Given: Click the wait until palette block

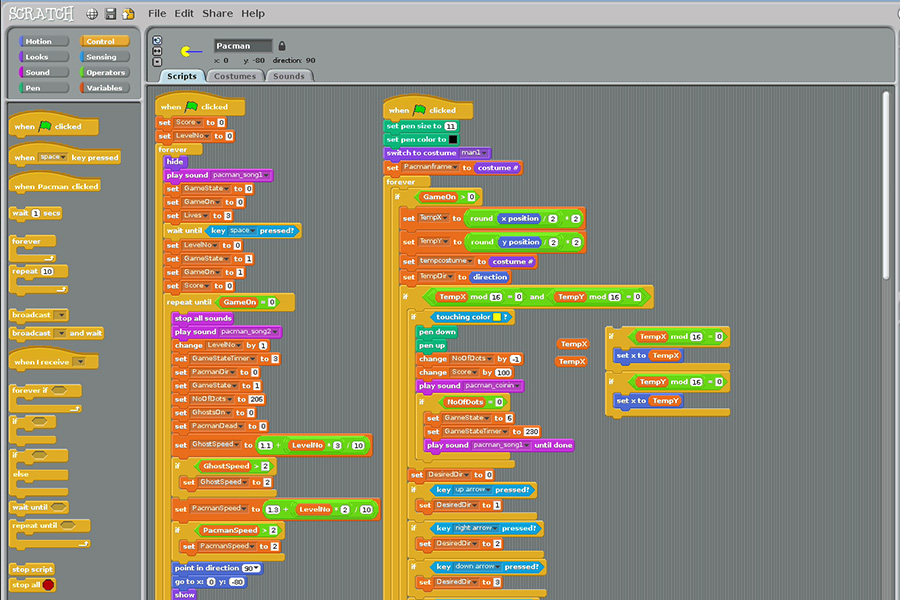Looking at the screenshot, I should pyautogui.click(x=39, y=507).
